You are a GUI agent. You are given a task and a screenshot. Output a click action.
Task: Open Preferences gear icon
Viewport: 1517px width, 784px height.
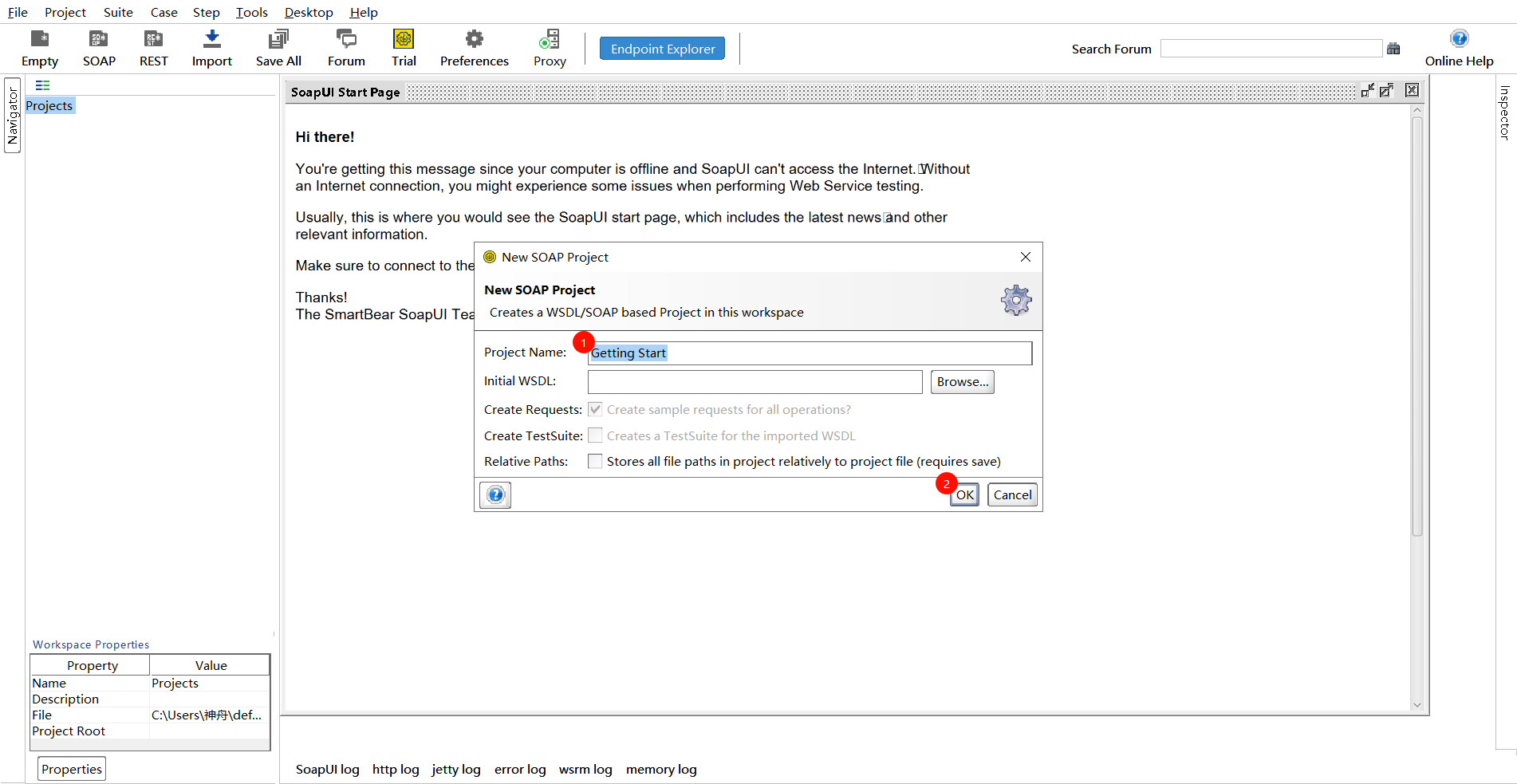475,48
